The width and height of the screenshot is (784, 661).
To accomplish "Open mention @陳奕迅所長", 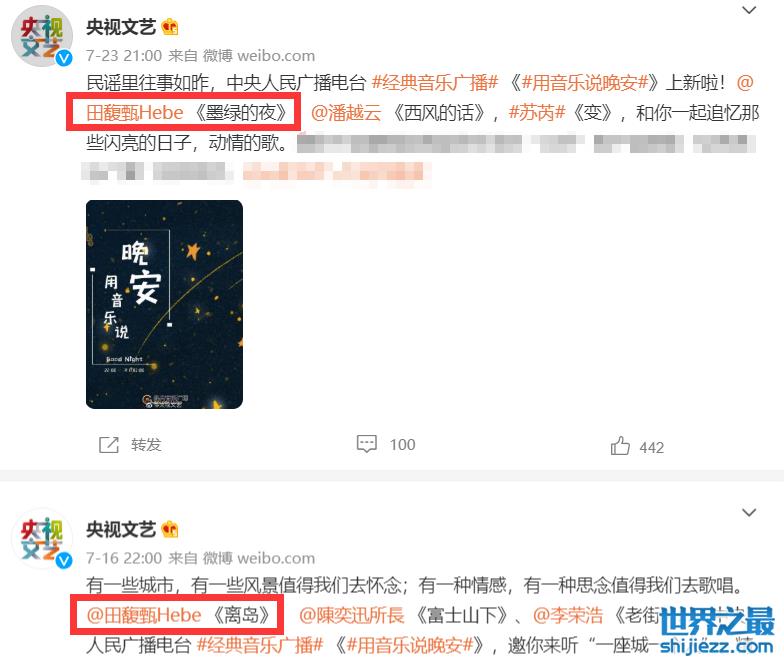I will 352,615.
